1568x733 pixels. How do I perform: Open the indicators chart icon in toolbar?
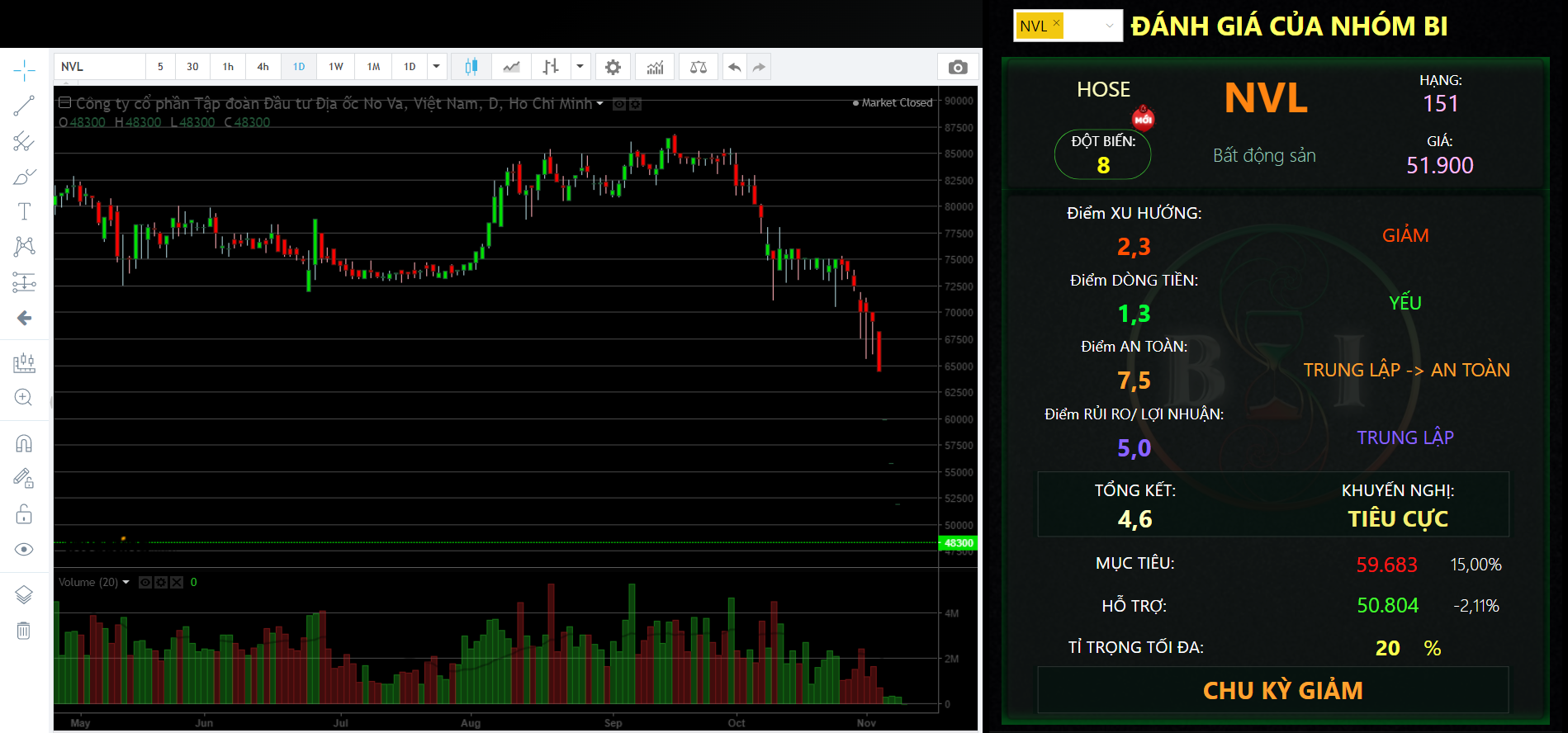point(655,67)
